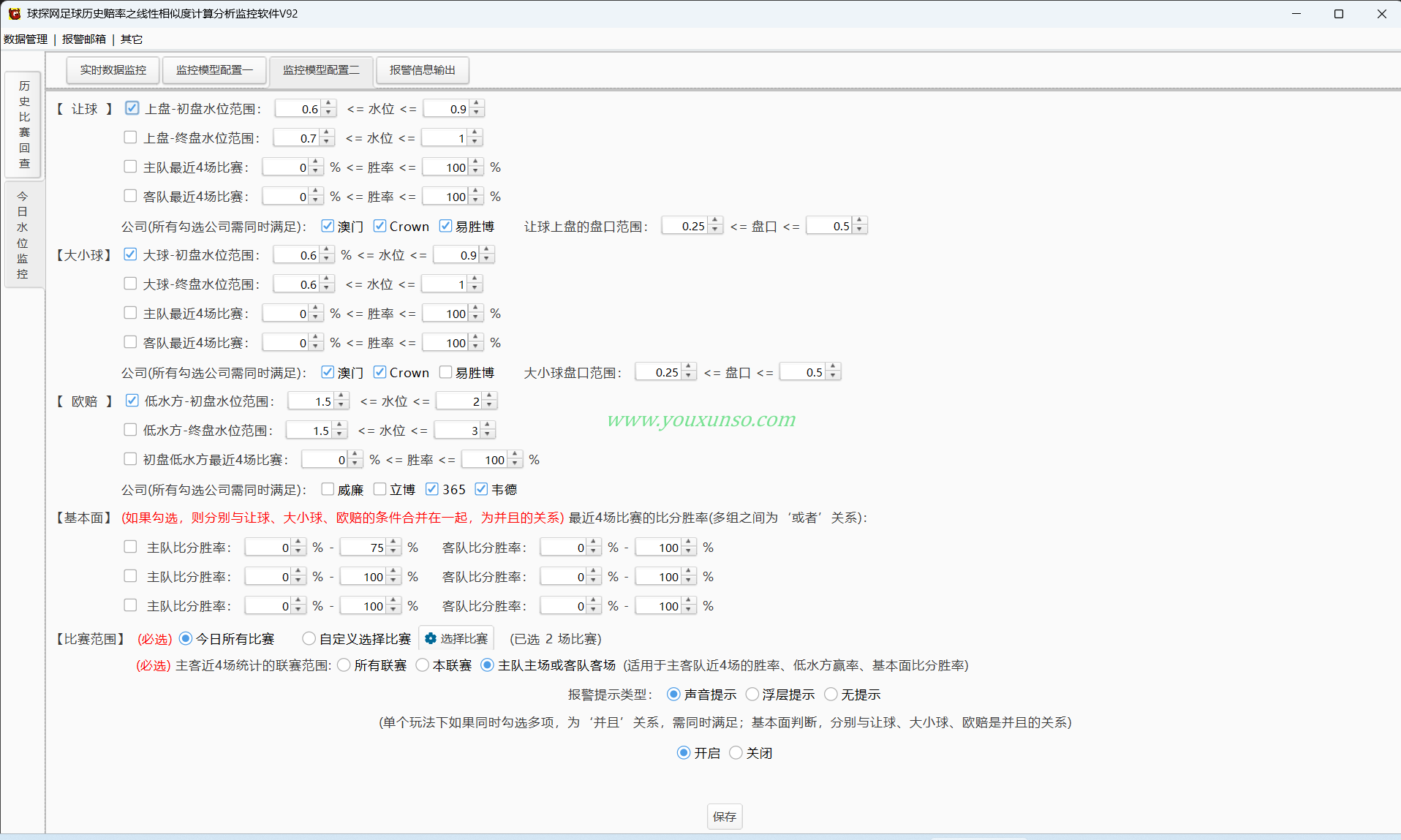Screen dimensions: 1401x840
Task: Select 浮层提示 alarm type
Action: pyautogui.click(x=752, y=695)
